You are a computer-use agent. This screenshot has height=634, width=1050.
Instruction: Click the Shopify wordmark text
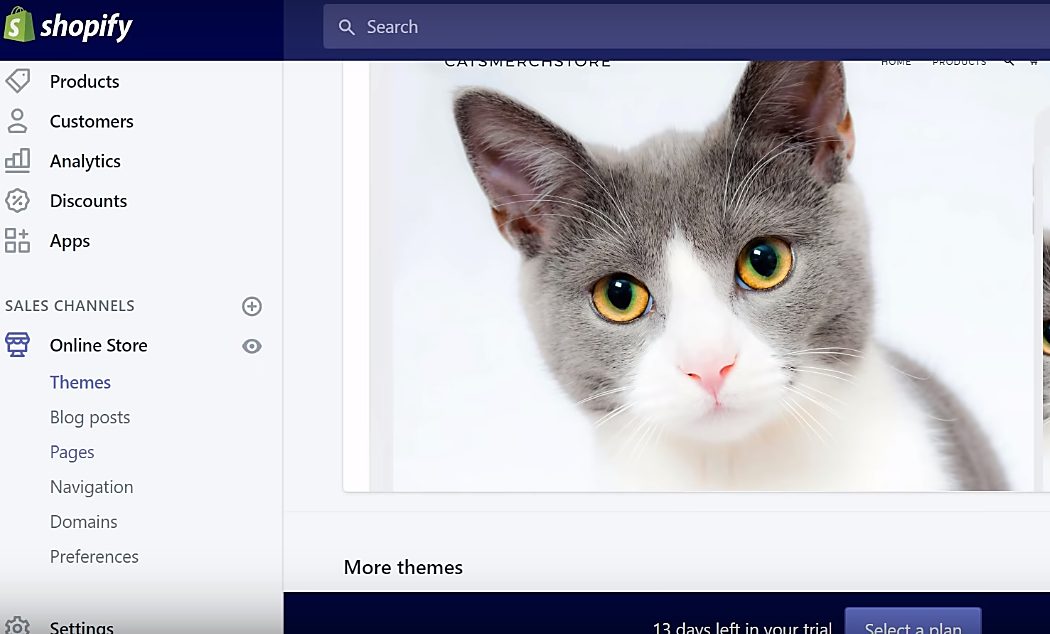click(x=86, y=27)
